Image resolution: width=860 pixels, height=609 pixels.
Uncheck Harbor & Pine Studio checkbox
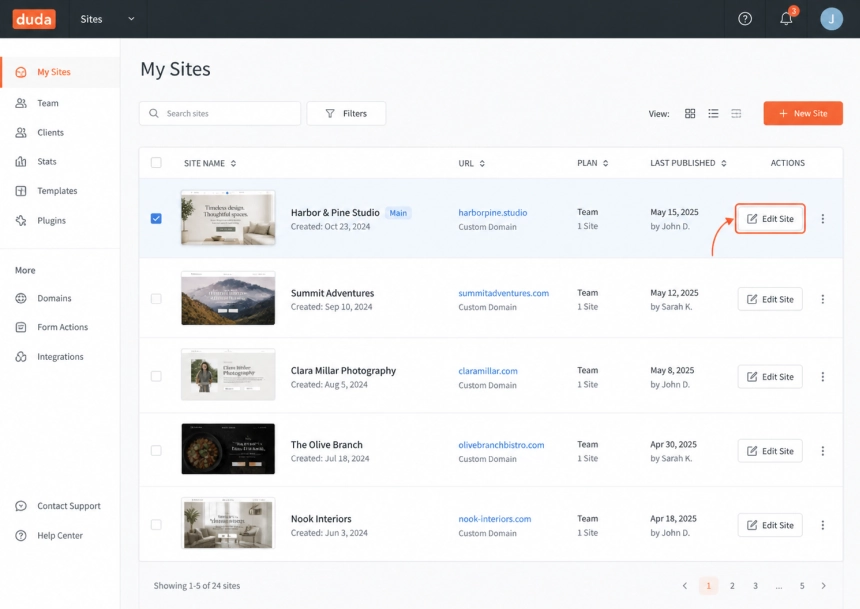156,218
